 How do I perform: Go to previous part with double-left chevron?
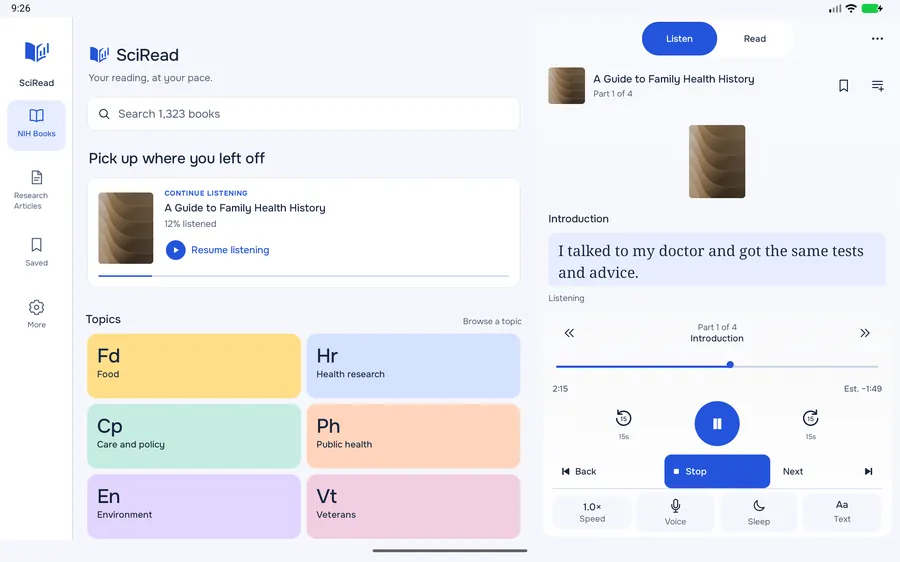569,333
